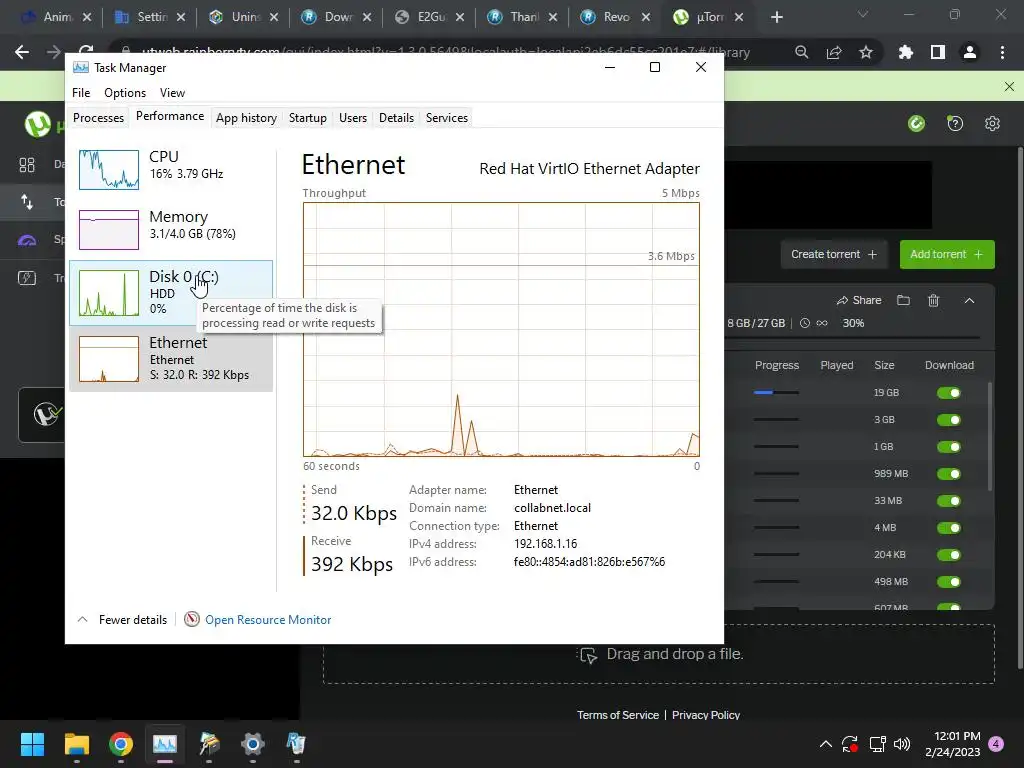Share the torrent
Image resolution: width=1024 pixels, height=768 pixels.
tap(859, 300)
